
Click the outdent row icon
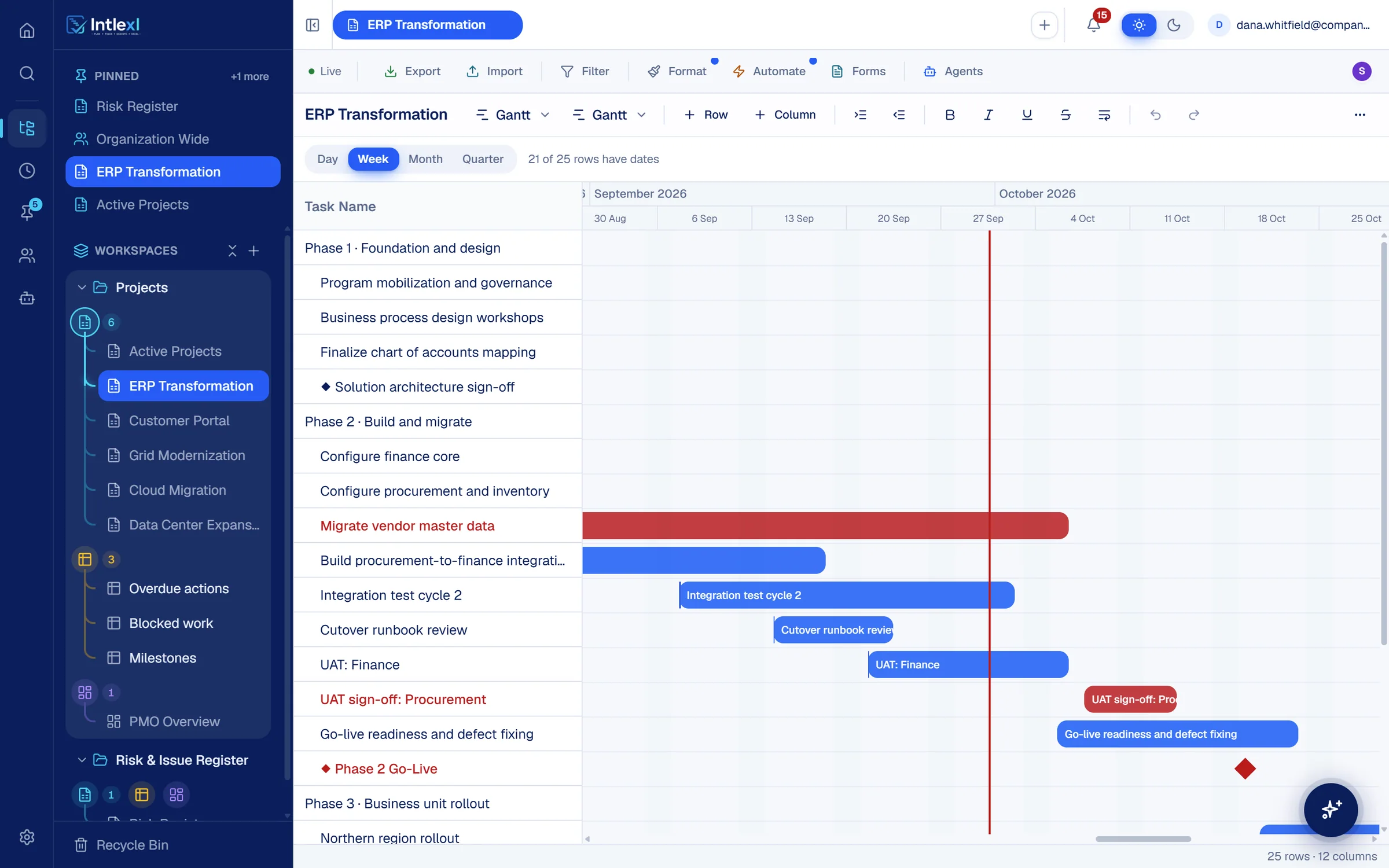click(x=899, y=115)
